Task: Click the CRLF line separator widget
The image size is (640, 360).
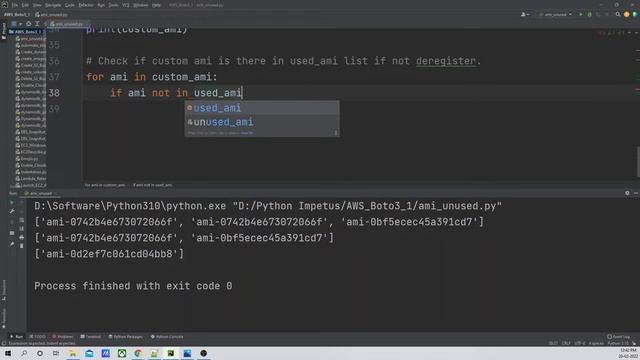Action: [566, 344]
